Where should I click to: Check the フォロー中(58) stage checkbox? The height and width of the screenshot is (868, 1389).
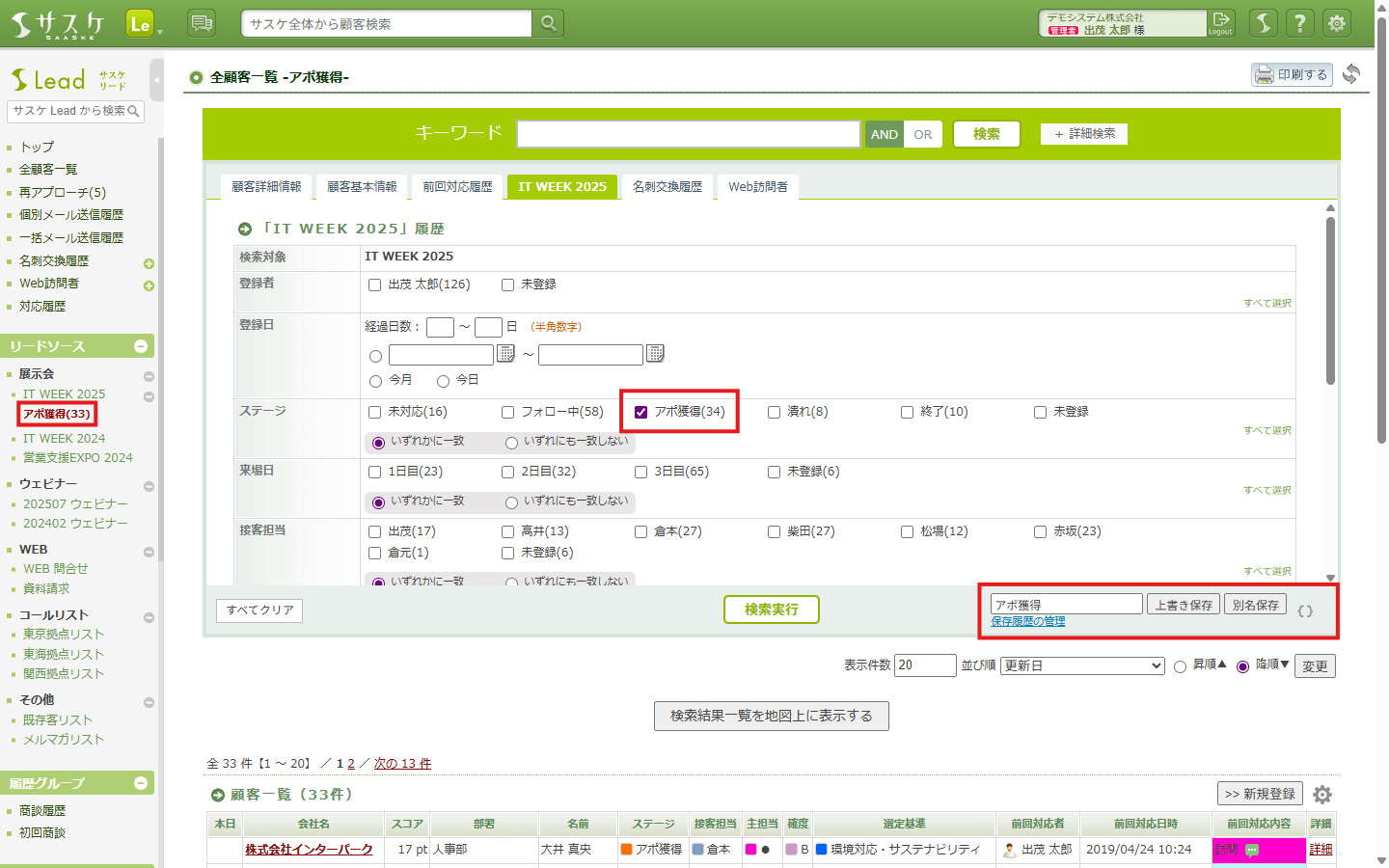(508, 412)
